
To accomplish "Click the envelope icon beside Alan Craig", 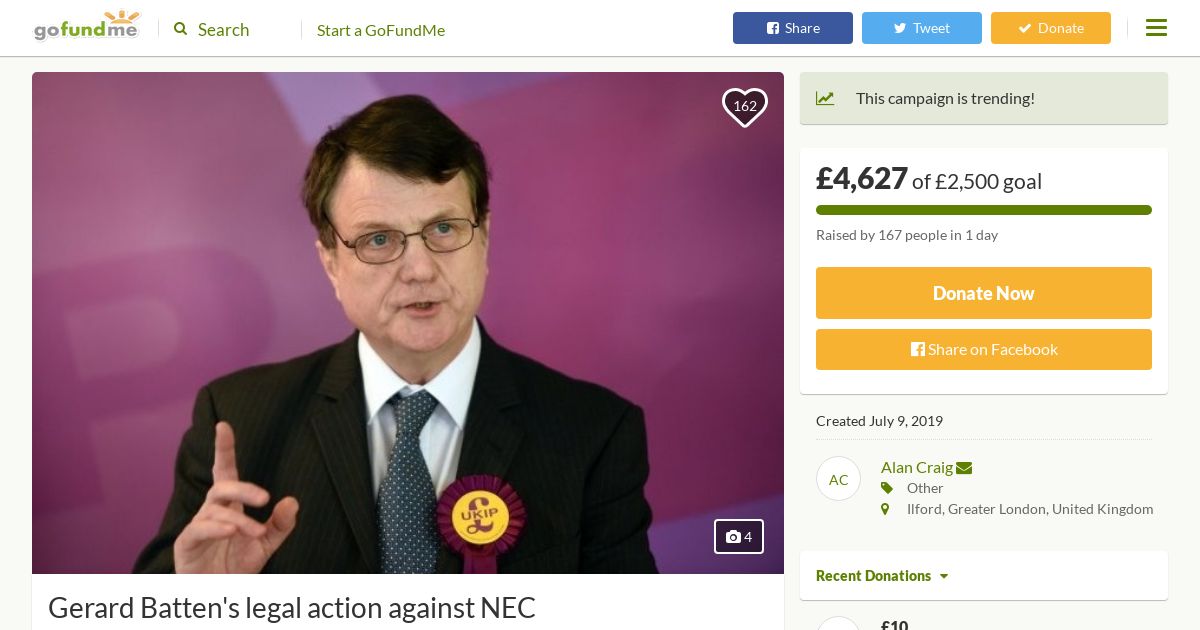I will (x=964, y=468).
